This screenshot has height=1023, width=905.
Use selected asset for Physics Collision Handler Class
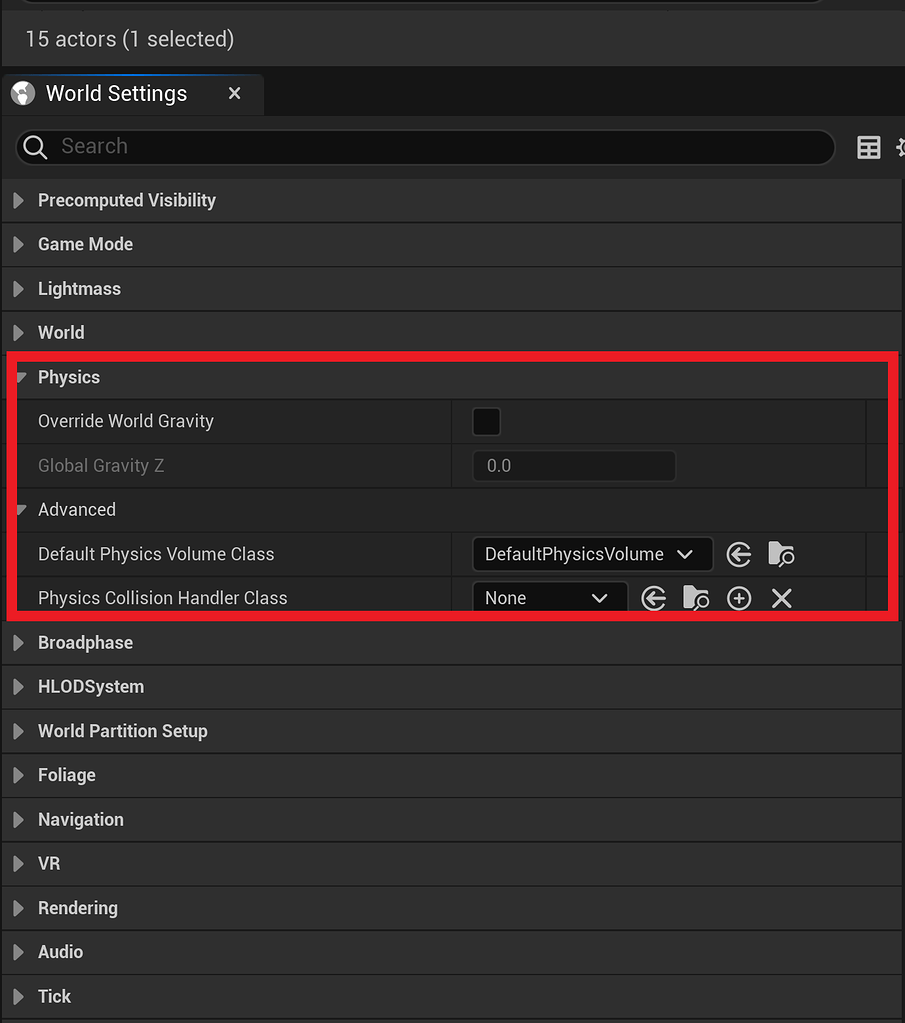point(653,598)
